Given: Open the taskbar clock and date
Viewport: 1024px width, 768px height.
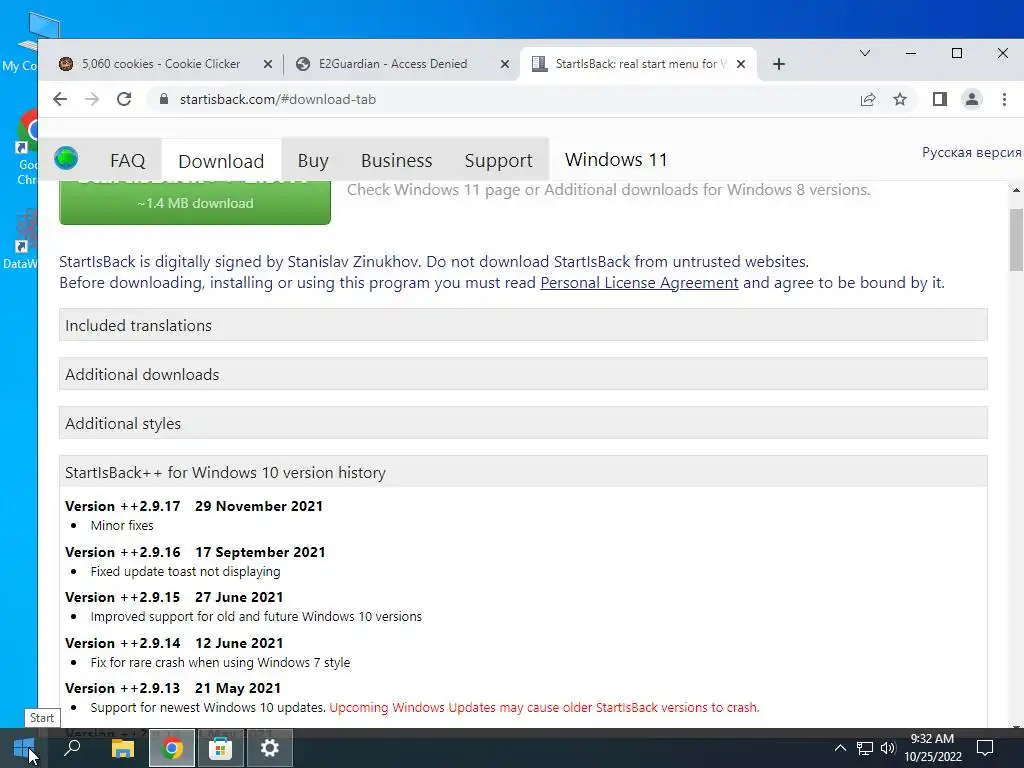Looking at the screenshot, I should point(933,748).
